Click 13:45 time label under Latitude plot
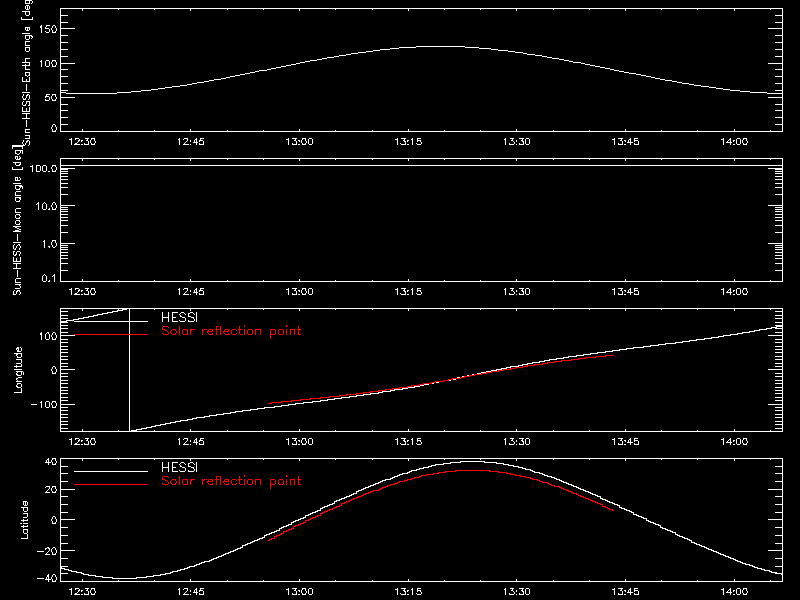800x600 pixels. (626, 592)
